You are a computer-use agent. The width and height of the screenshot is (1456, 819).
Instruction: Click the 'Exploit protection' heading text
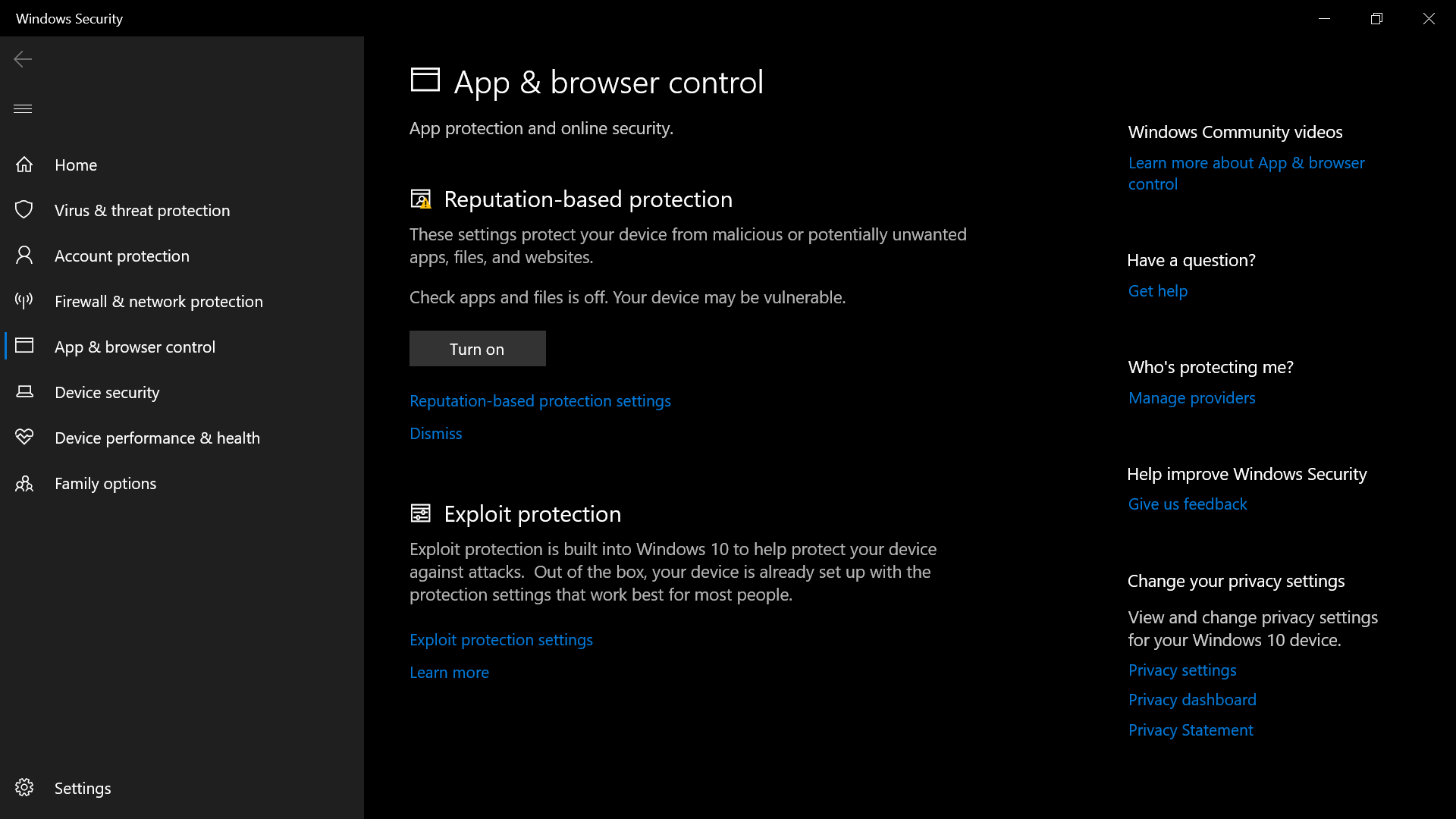pos(532,513)
